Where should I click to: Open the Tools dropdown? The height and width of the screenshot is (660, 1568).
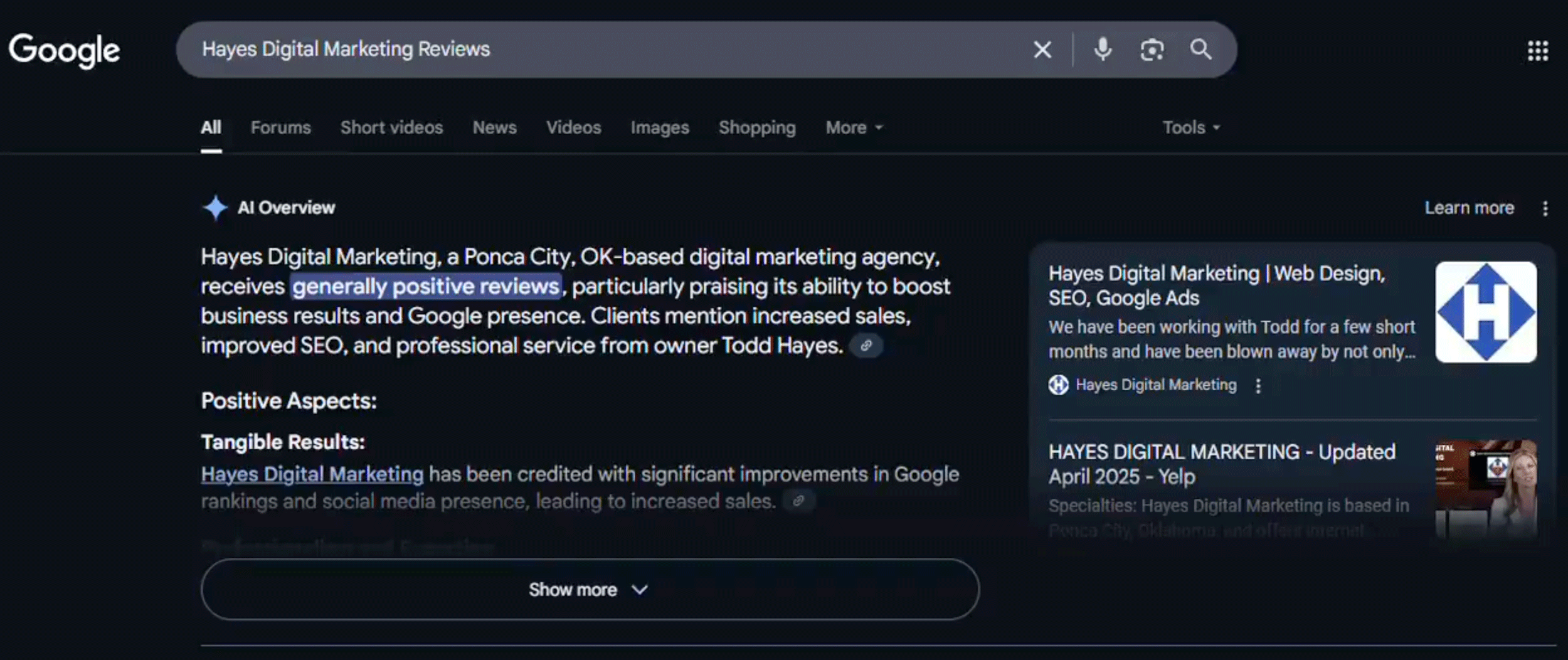click(x=1190, y=128)
